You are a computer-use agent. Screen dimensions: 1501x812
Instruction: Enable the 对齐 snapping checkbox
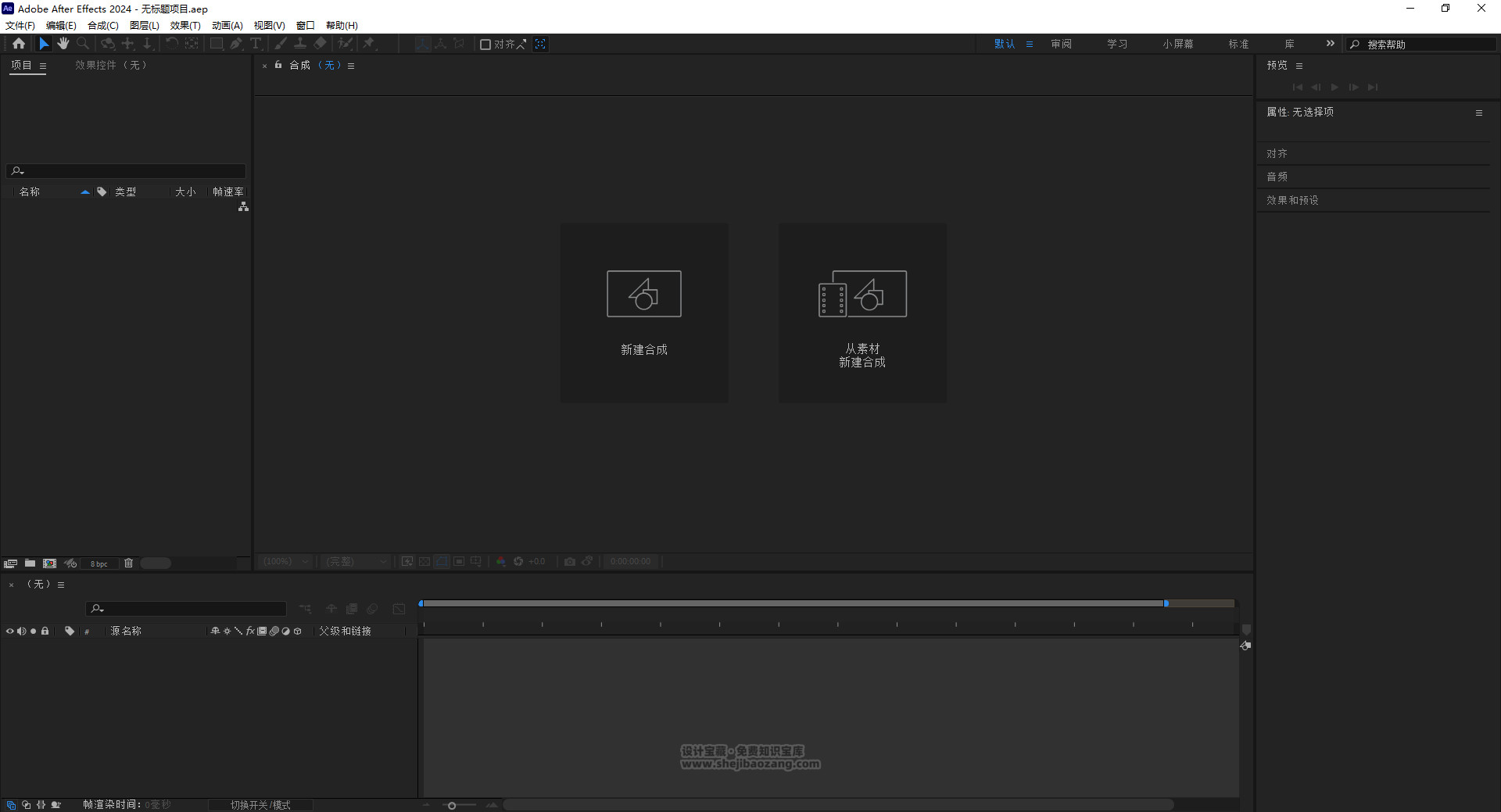coord(485,45)
